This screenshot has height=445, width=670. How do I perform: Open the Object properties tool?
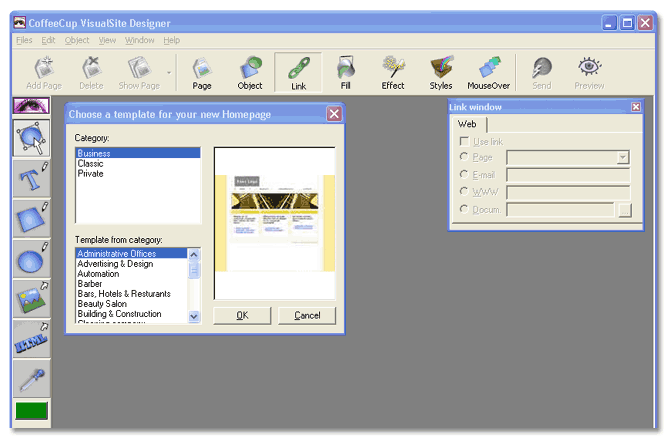click(x=250, y=73)
